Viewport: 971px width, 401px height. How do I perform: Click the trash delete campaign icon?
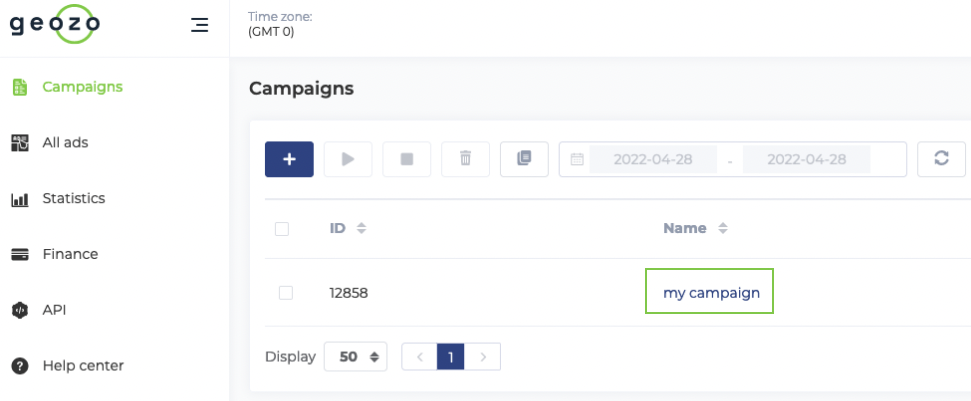tap(465, 159)
